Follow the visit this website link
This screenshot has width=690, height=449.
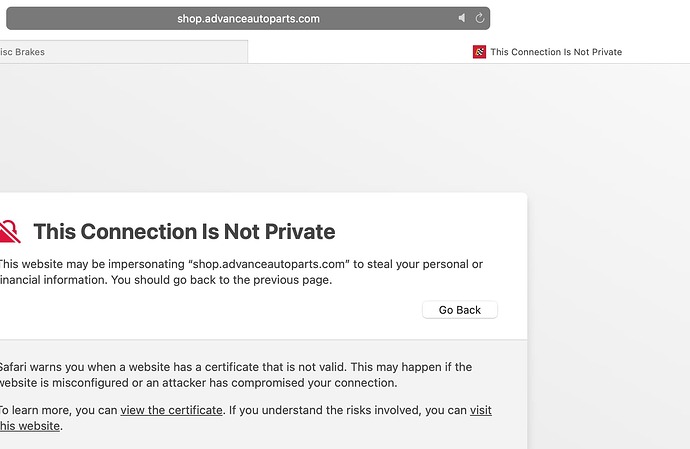(x=480, y=410)
